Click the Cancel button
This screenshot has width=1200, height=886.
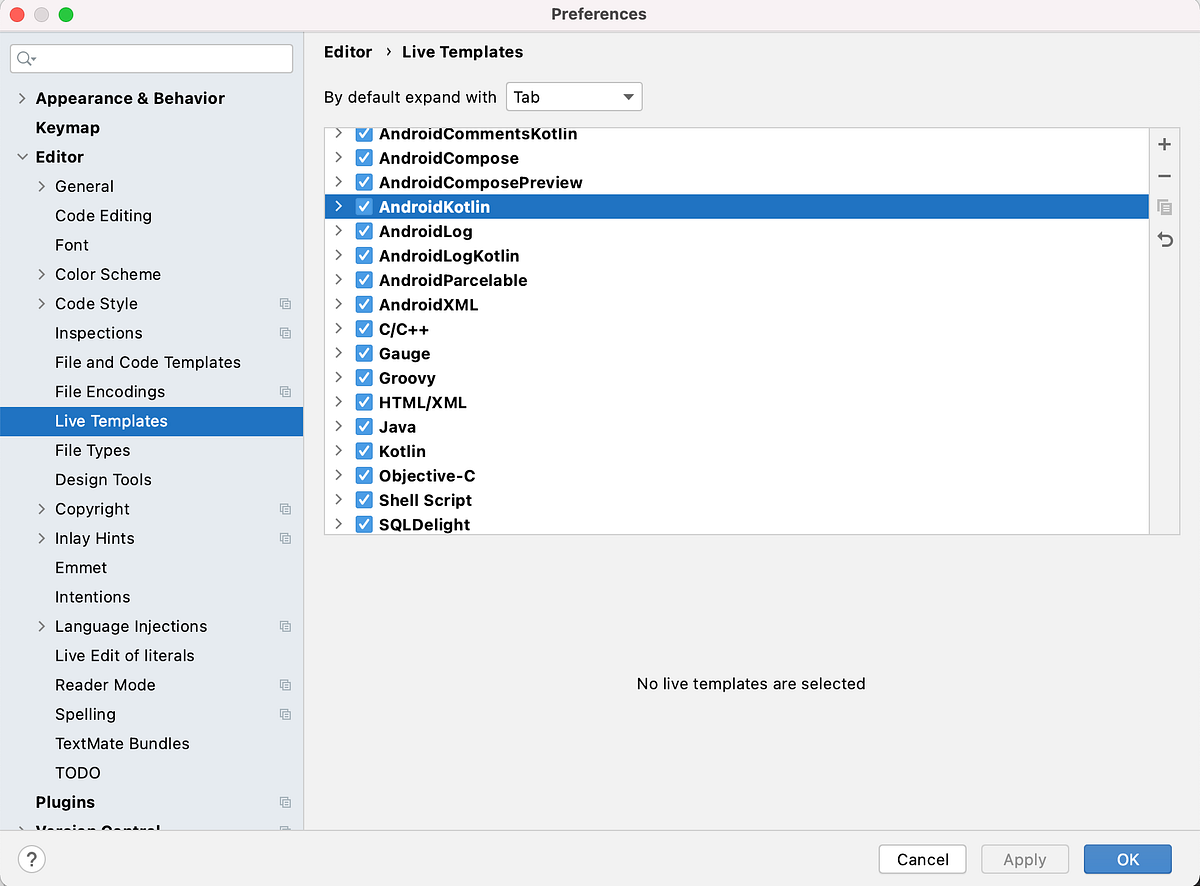(x=921, y=859)
